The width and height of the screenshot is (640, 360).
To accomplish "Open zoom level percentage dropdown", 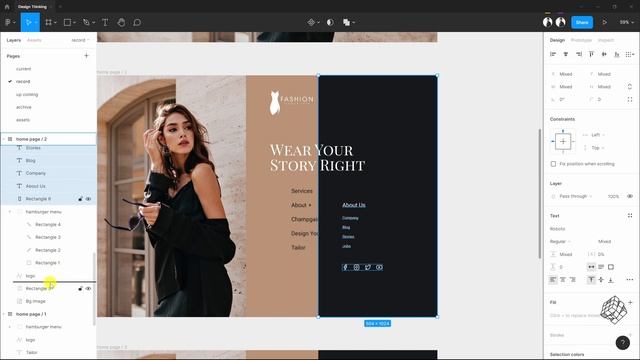I will pyautogui.click(x=627, y=22).
